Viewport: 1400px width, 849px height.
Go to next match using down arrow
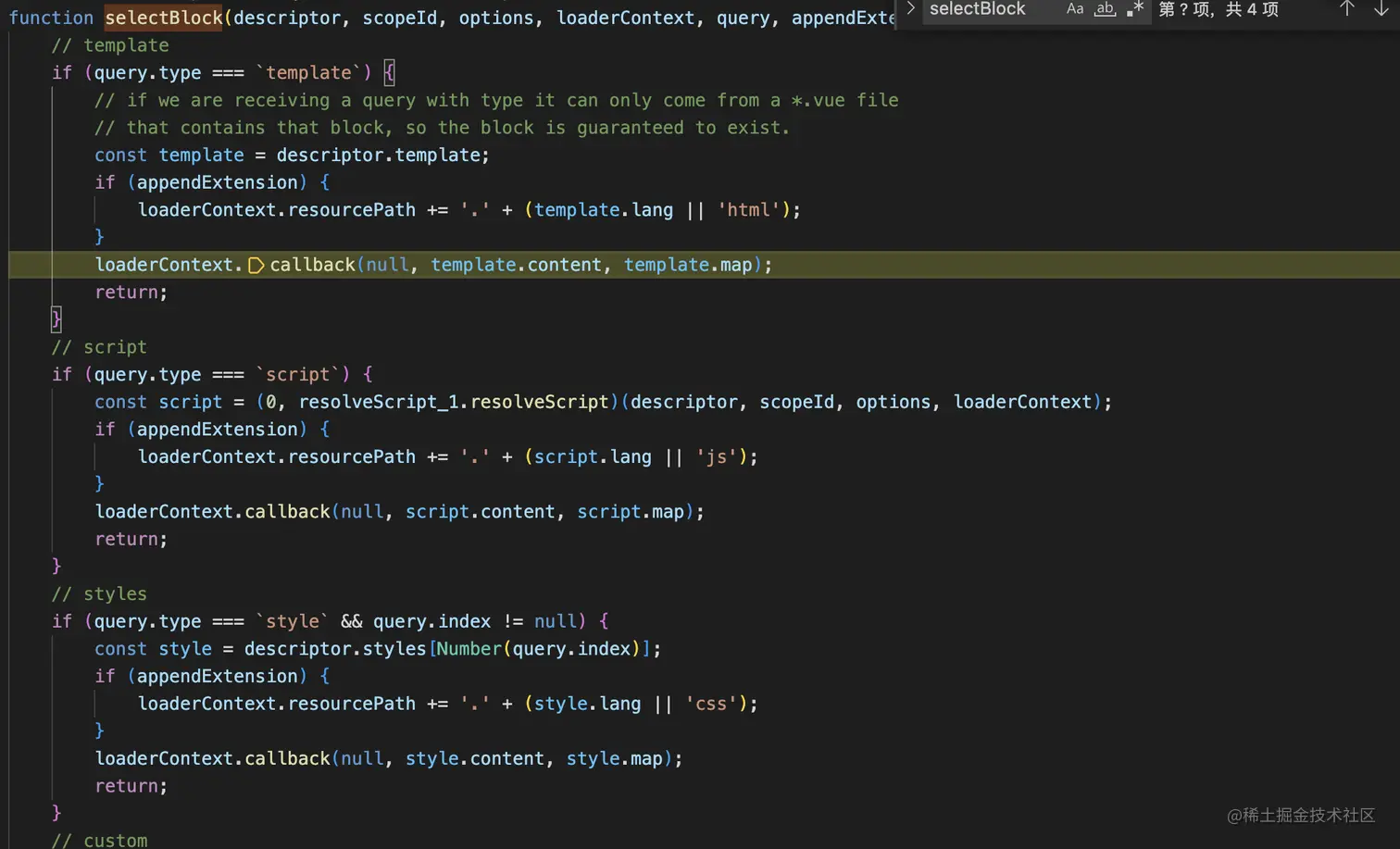1381,9
